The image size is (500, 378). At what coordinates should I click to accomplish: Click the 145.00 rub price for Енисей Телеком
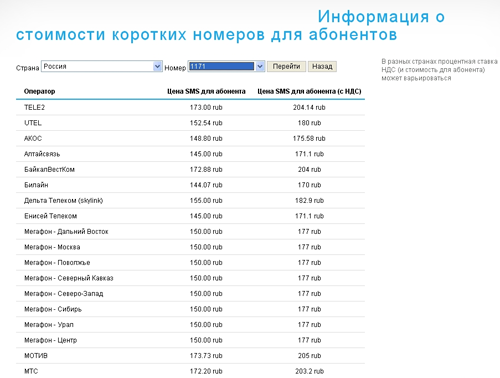206,216
